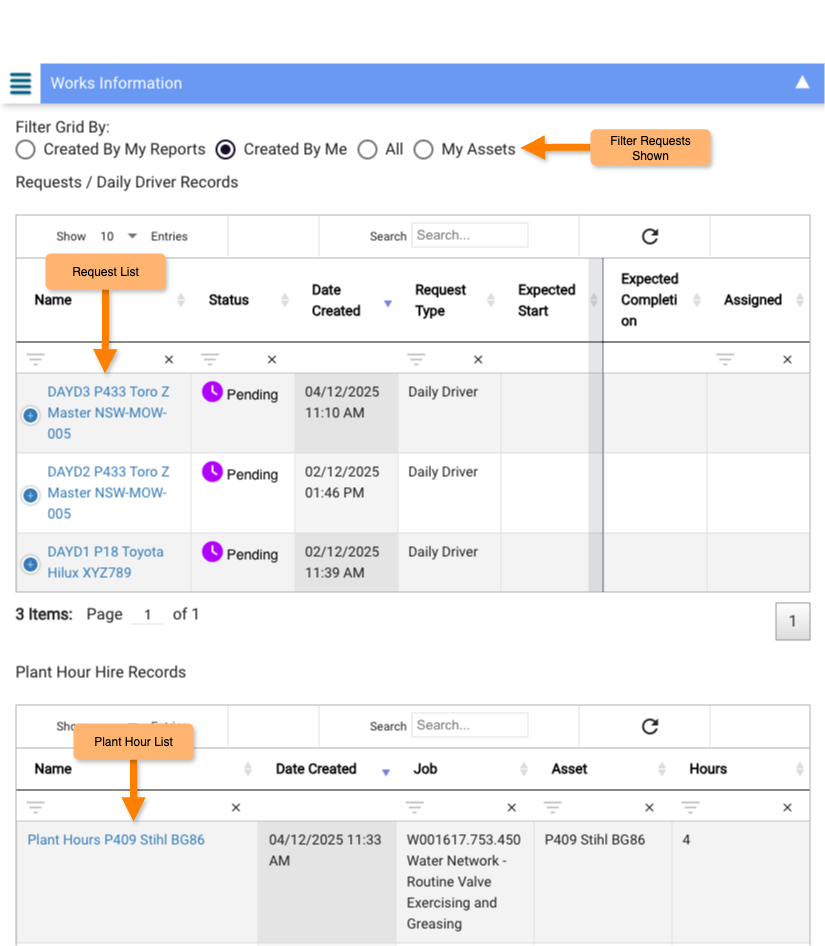Screen dimensions: 825x946
Task: Open Asset column filter
Action: pos(552,807)
